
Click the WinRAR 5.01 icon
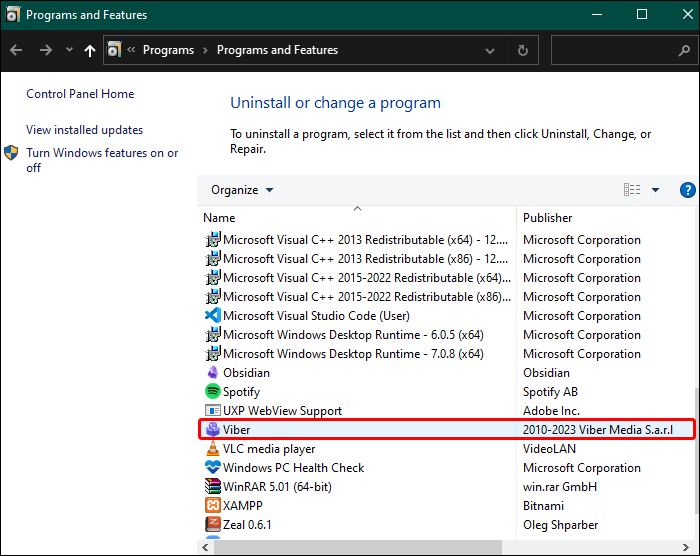212,487
